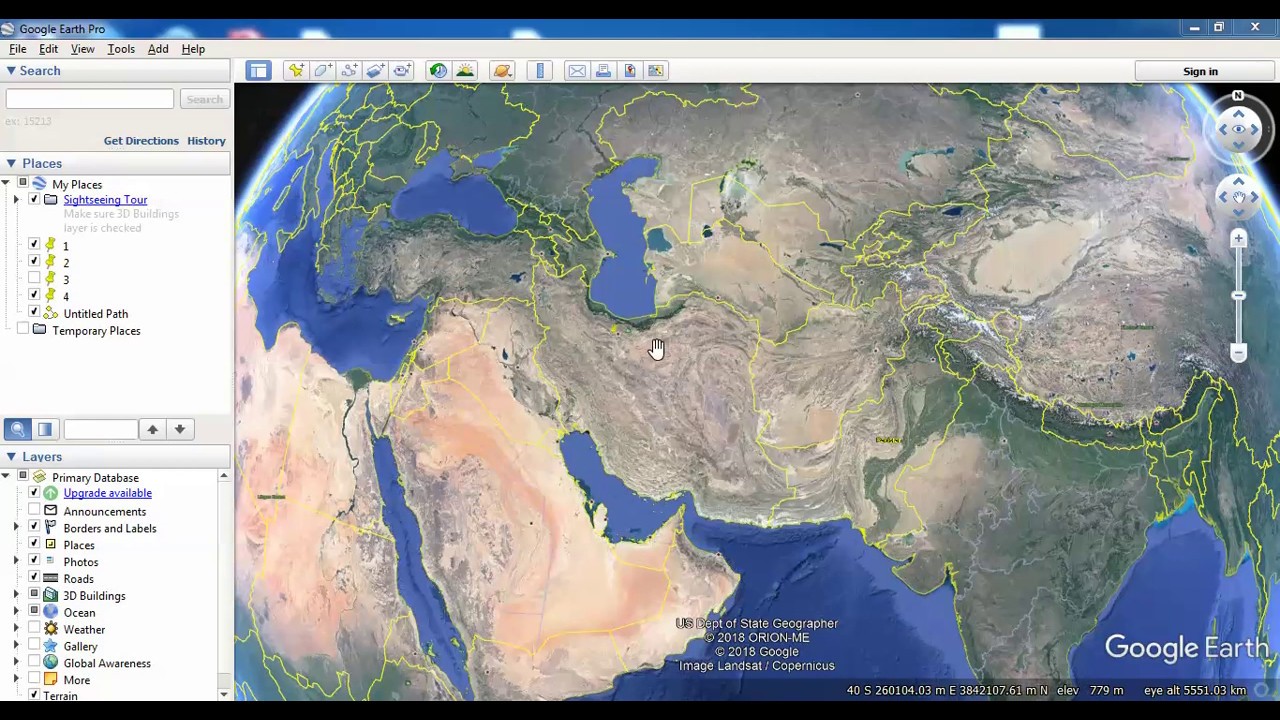This screenshot has height=720, width=1280.
Task: Open the Ruler measurement tool
Action: (540, 71)
